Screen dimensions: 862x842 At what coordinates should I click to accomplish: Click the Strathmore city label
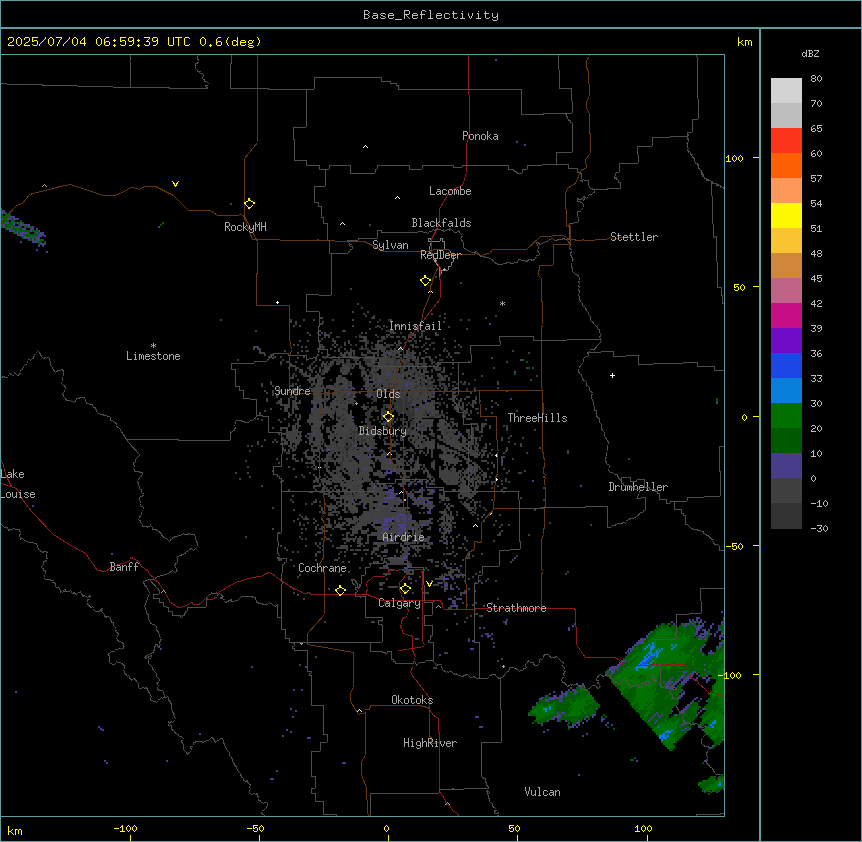(516, 608)
